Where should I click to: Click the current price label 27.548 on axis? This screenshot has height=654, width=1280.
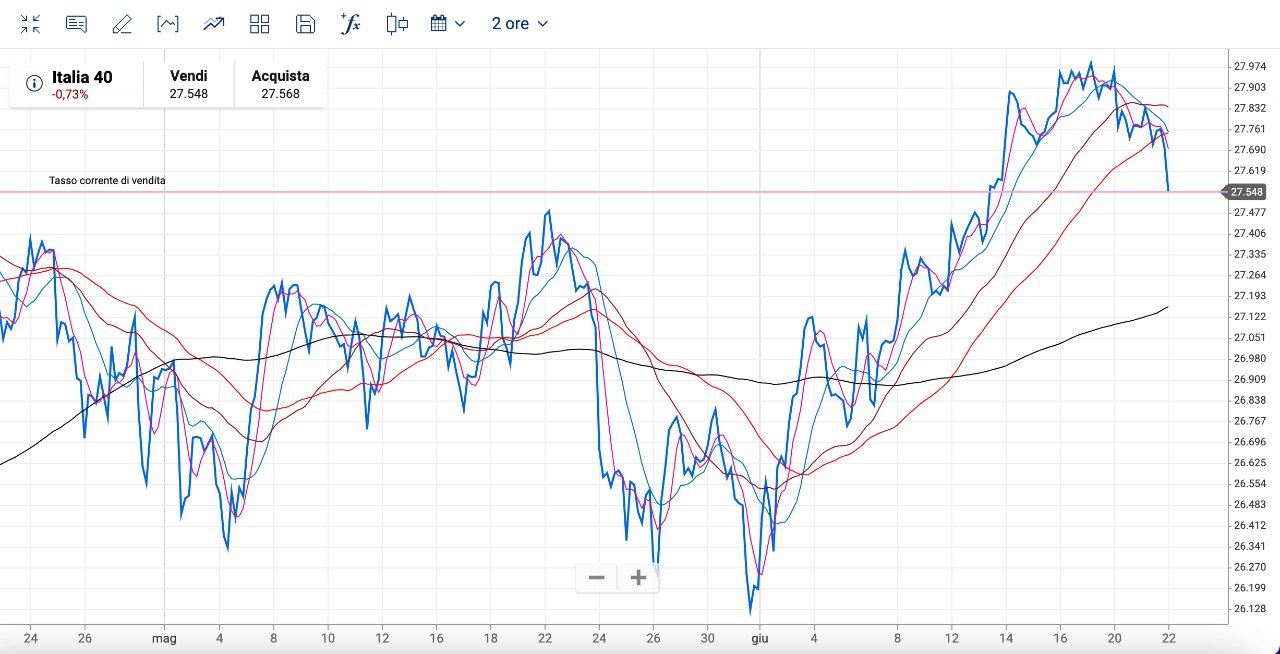tap(1246, 192)
